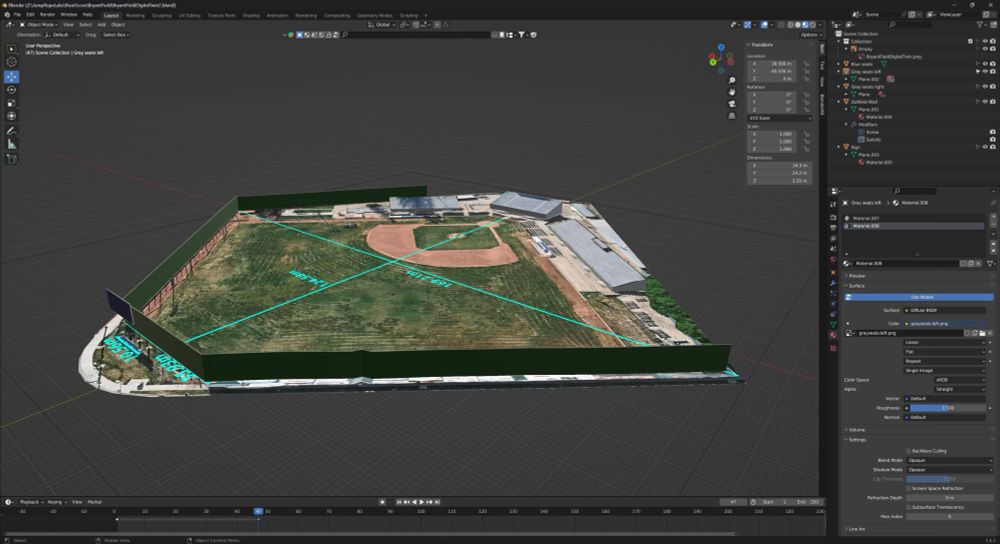Click the Pass Index field
The width and height of the screenshot is (1000, 544).
[x=950, y=517]
